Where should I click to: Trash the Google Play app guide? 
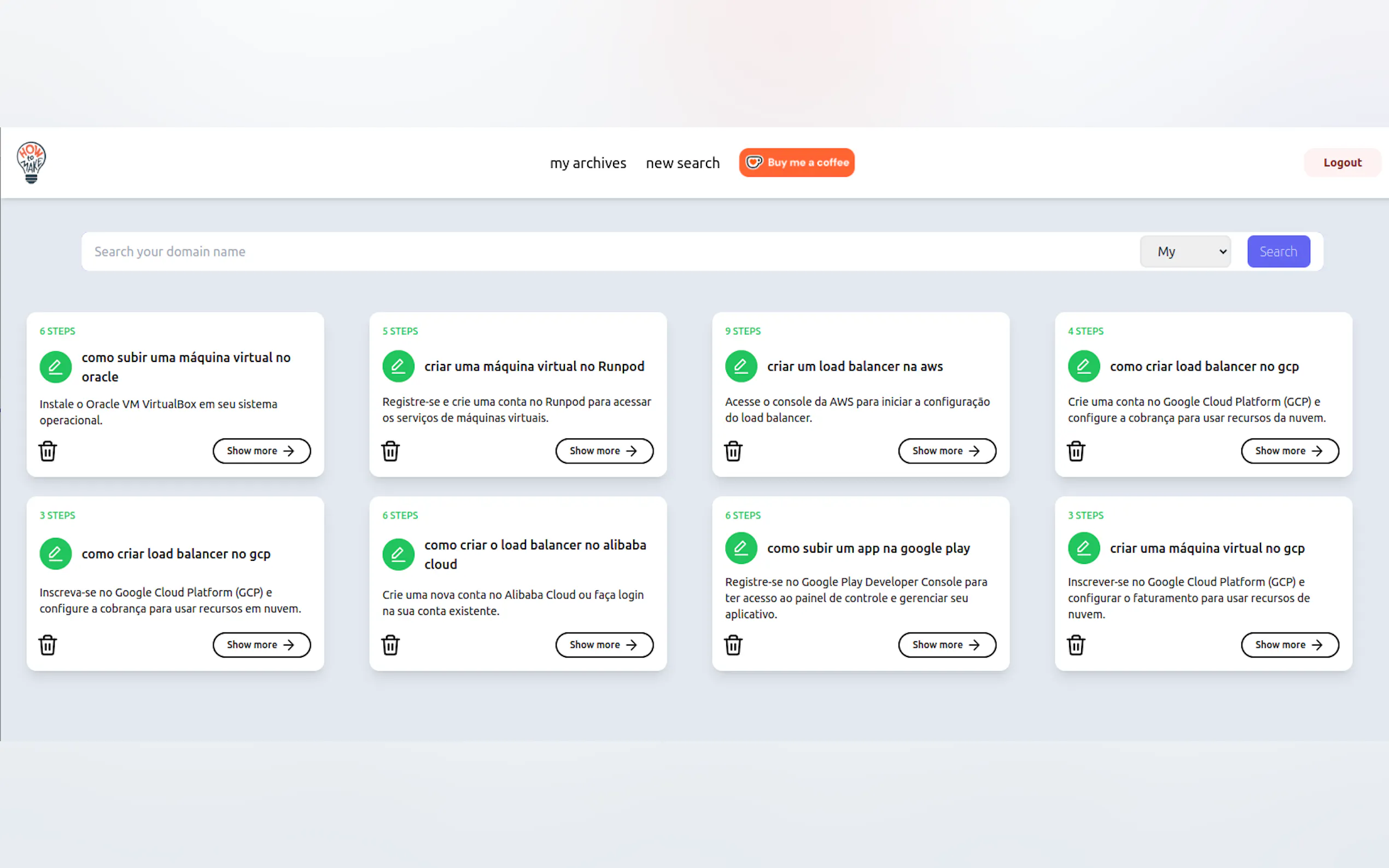tap(733, 644)
